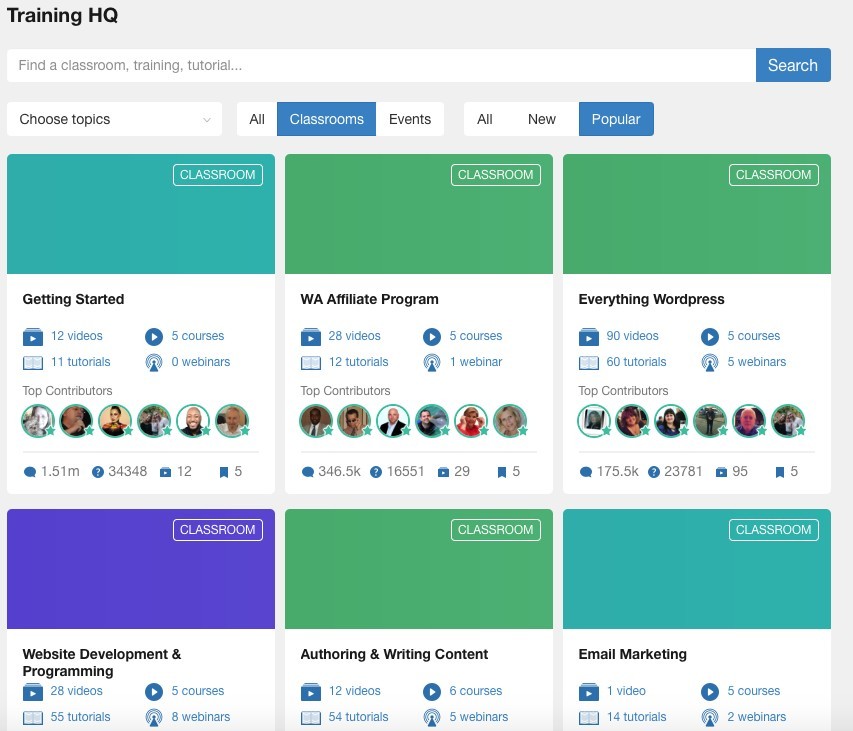The width and height of the screenshot is (853, 731).
Task: Click the question mark icon next to 34348
Action: point(98,472)
